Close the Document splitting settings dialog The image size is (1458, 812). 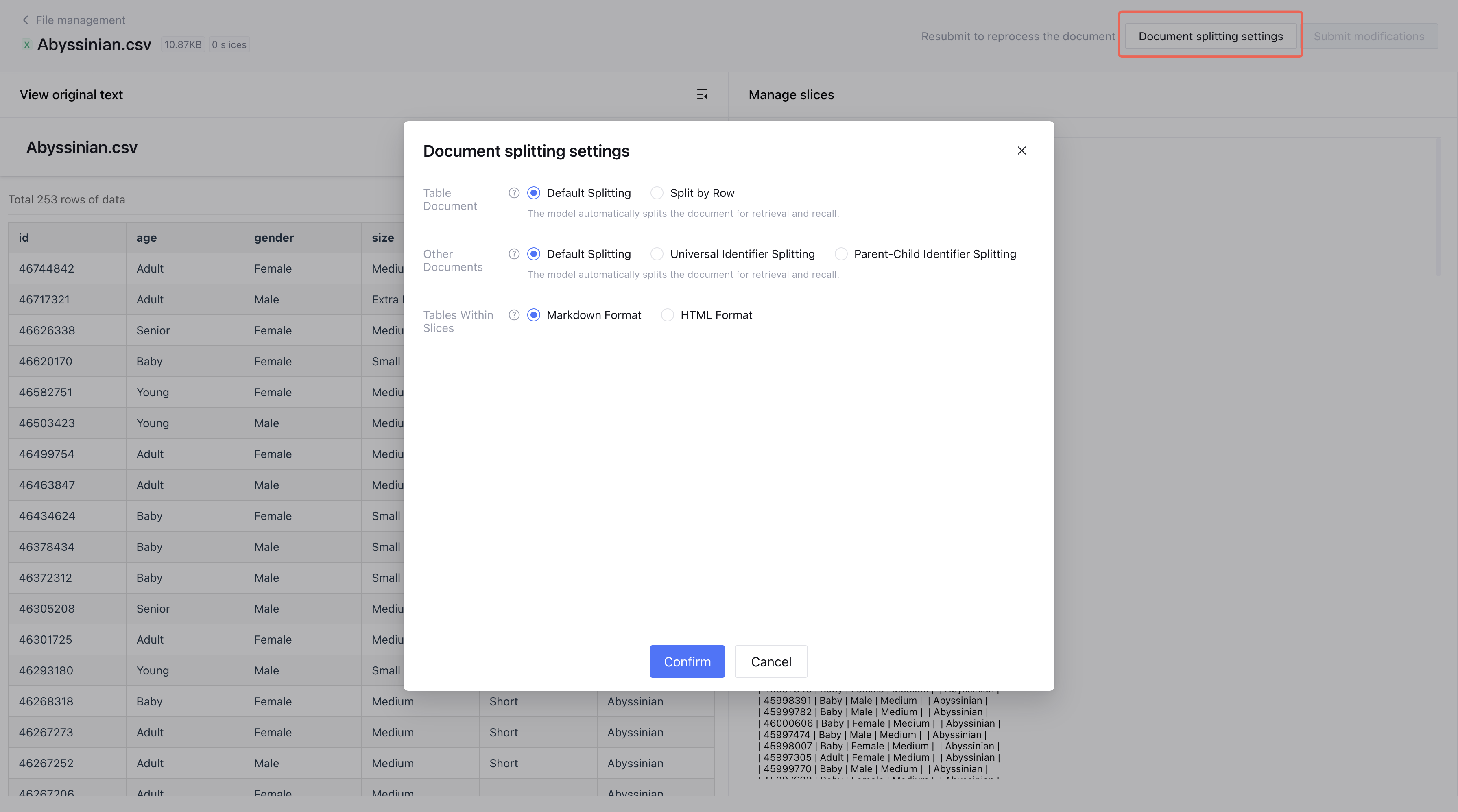pyautogui.click(x=1021, y=151)
